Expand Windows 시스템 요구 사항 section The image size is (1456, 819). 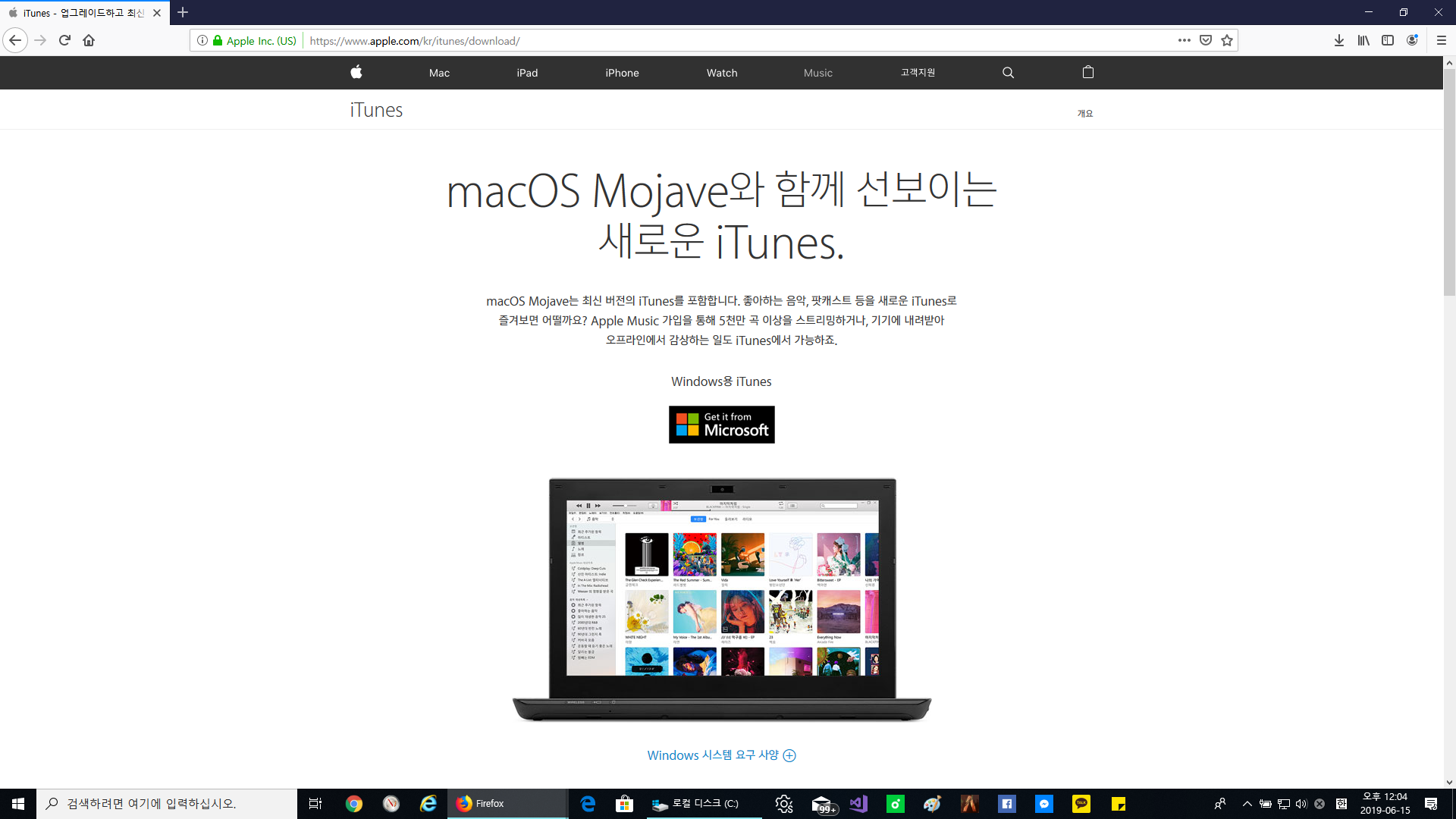click(721, 755)
